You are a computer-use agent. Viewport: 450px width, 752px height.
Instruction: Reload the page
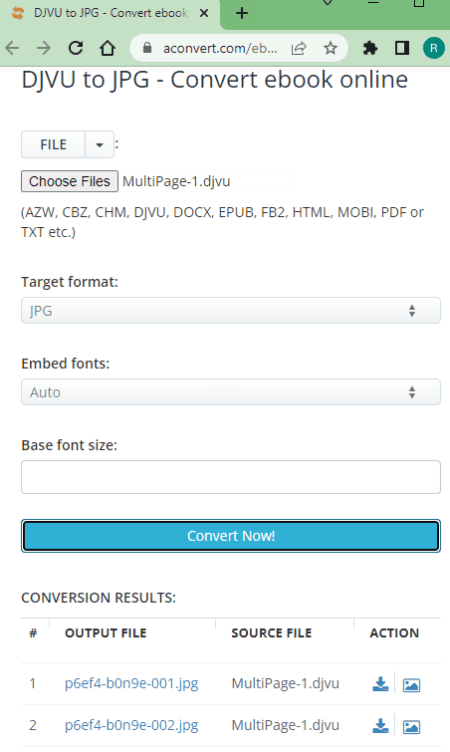(x=76, y=48)
